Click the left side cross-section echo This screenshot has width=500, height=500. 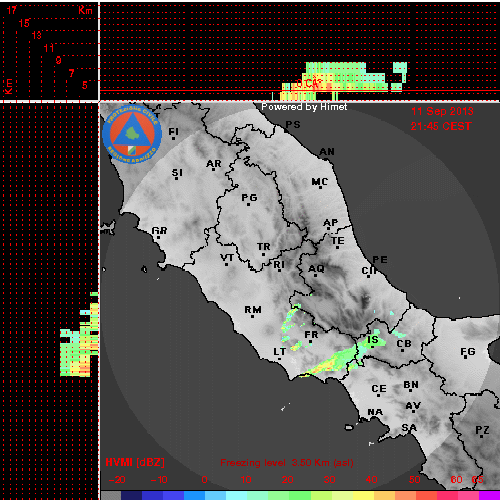pos(79,334)
